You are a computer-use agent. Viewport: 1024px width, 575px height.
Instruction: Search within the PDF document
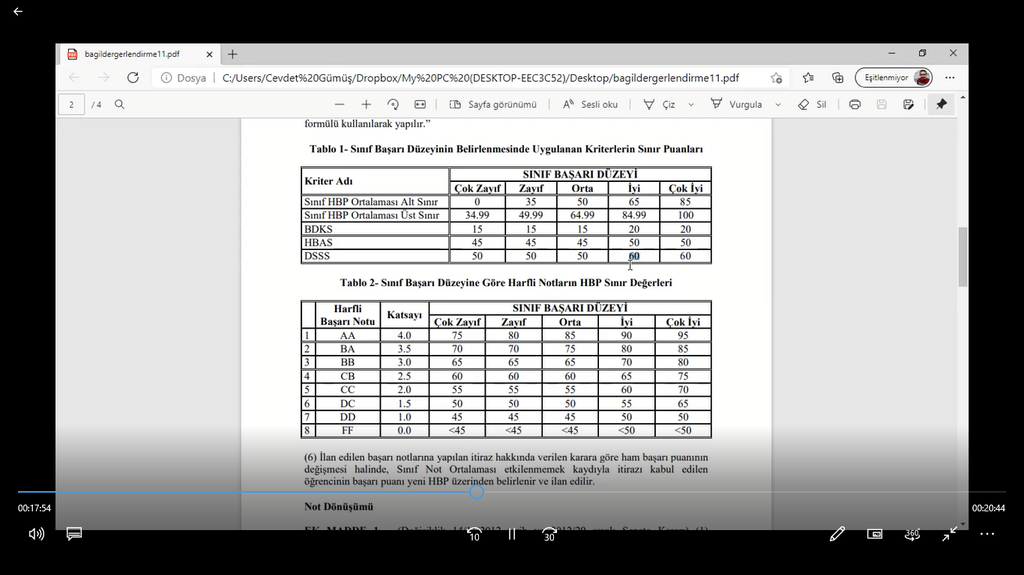(x=120, y=105)
